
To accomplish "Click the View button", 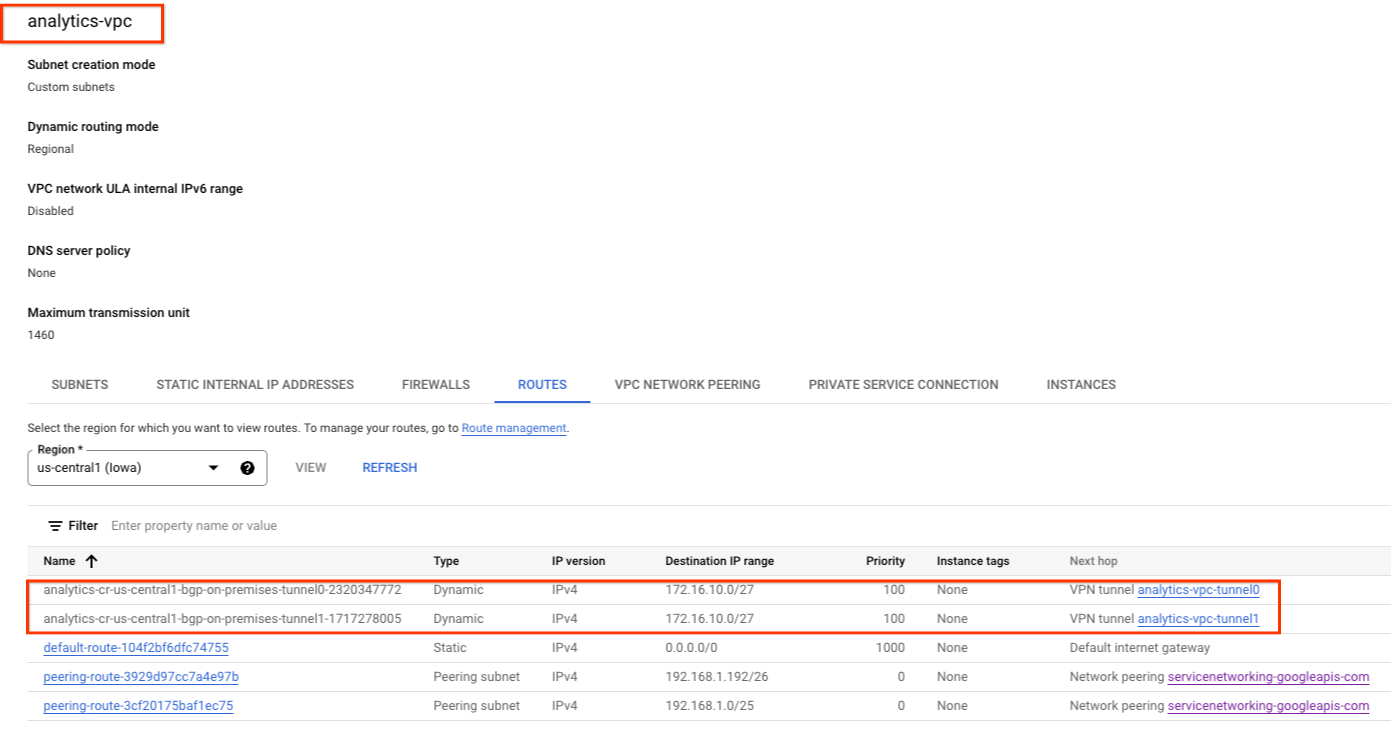I will point(311,468).
